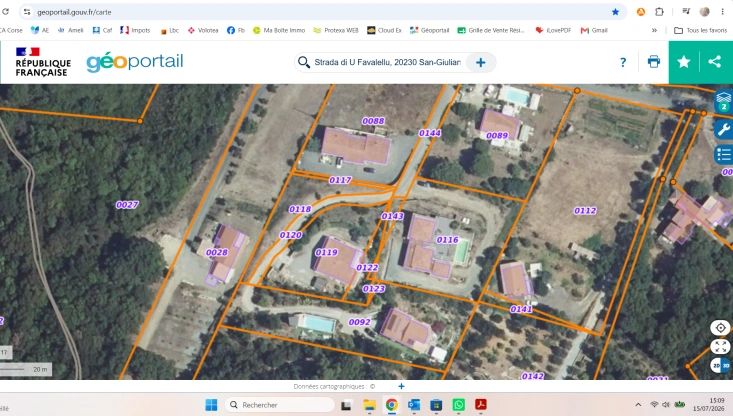Expand hidden bookmarks chevron
The image size is (733, 416).
pyautogui.click(x=654, y=30)
